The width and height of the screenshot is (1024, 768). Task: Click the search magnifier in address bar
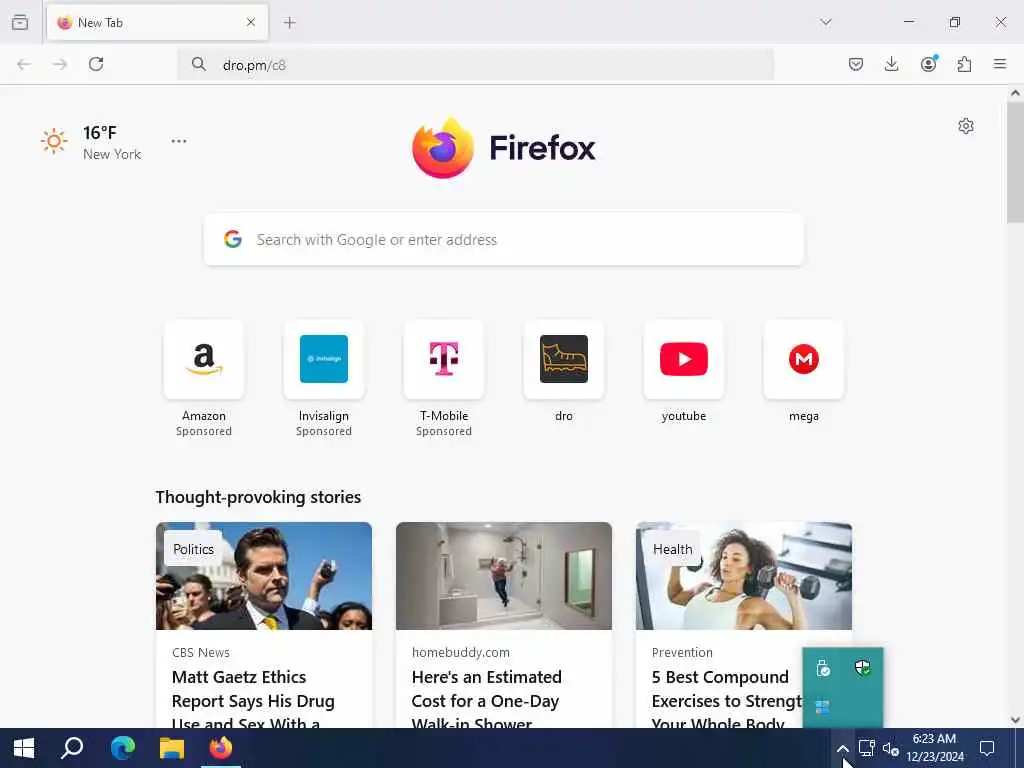pos(199,64)
